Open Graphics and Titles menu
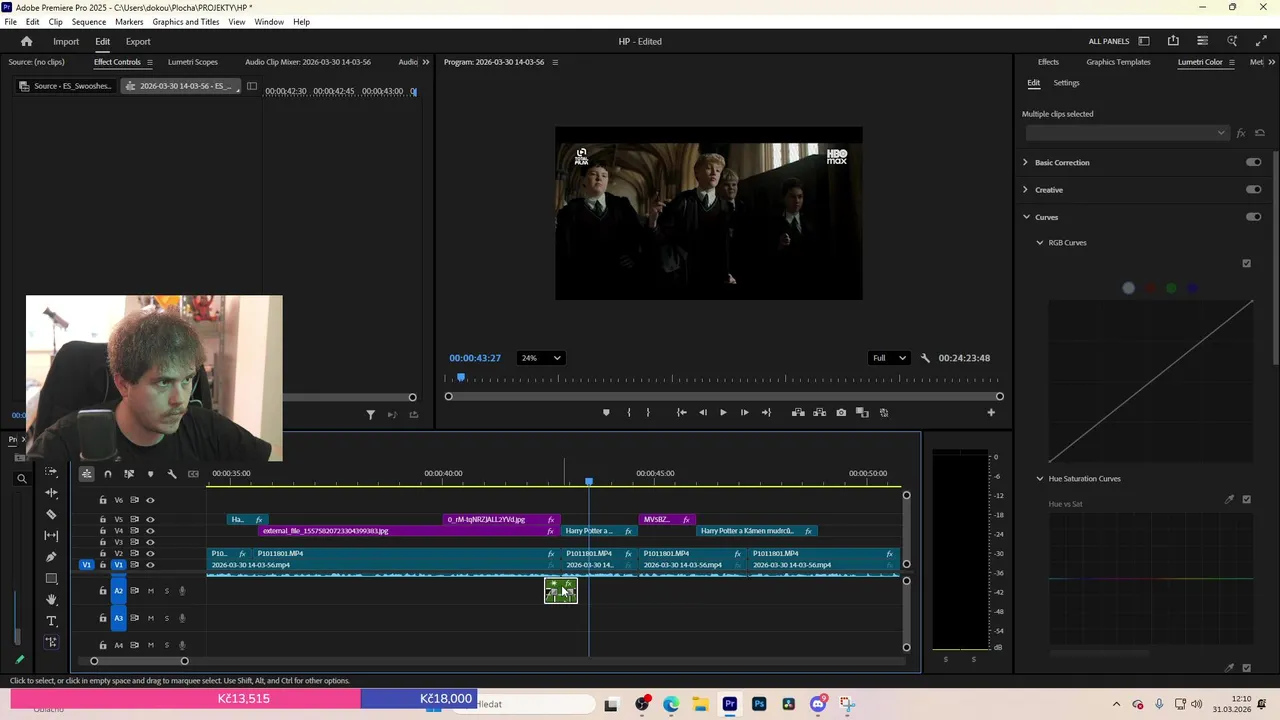1280x720 pixels. (x=186, y=21)
